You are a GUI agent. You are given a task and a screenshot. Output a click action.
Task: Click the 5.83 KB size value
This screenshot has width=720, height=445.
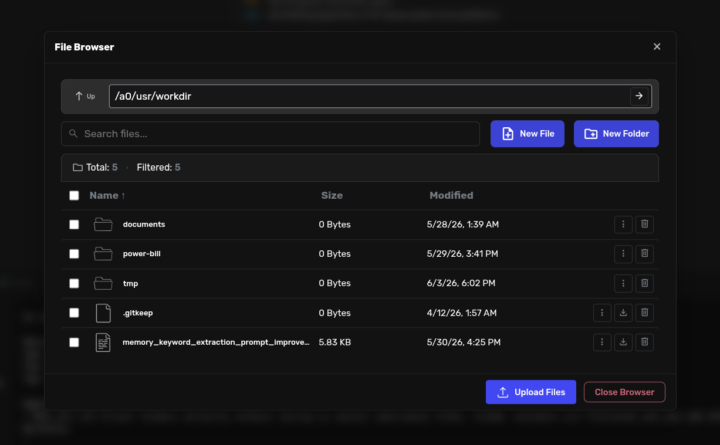click(x=335, y=342)
